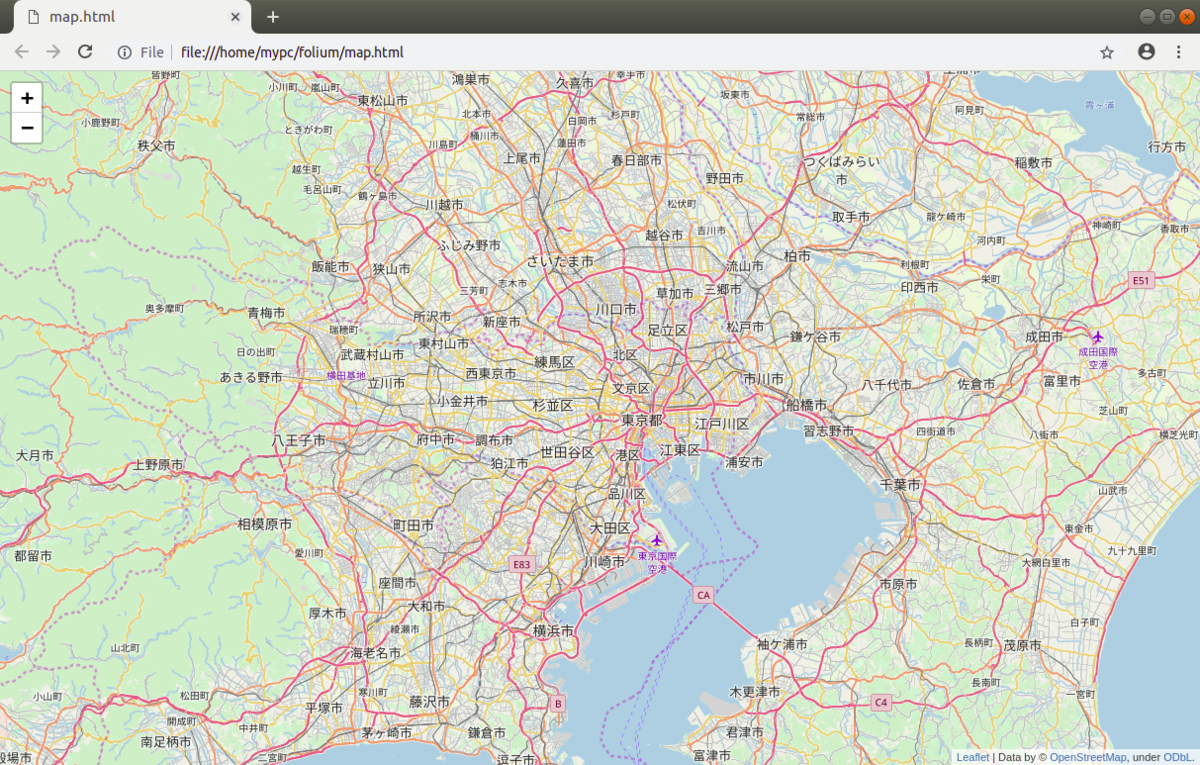Click the 上野原市 label
Screen dimensions: 1200x765
click(x=158, y=465)
